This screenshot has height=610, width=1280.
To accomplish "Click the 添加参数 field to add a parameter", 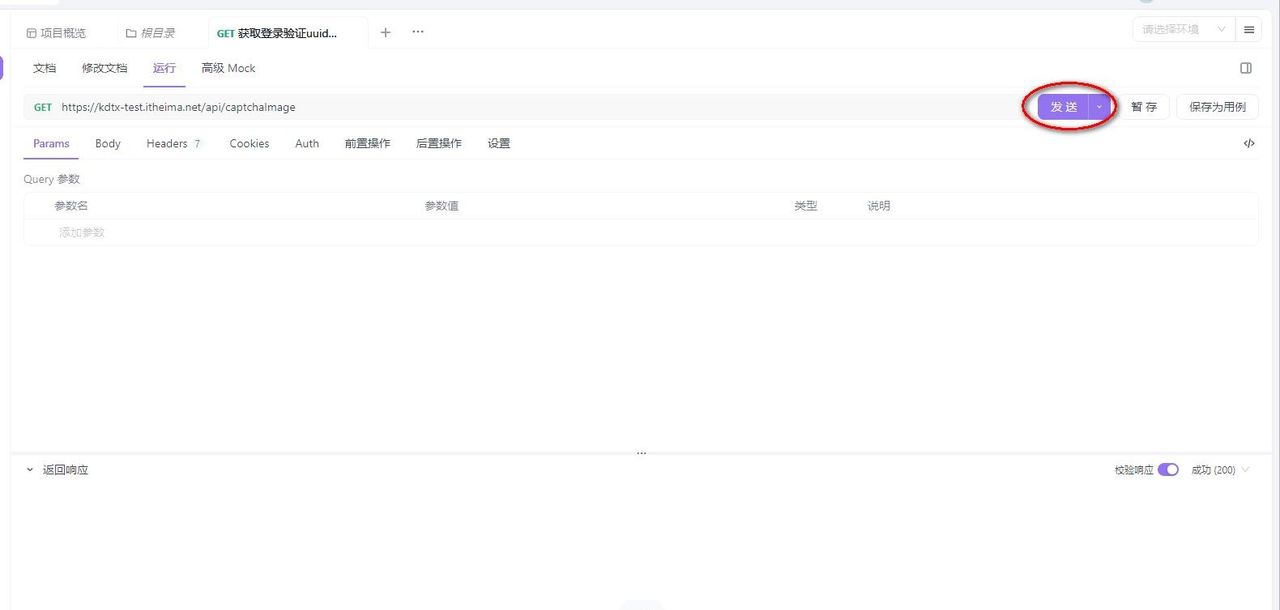I will [80, 232].
